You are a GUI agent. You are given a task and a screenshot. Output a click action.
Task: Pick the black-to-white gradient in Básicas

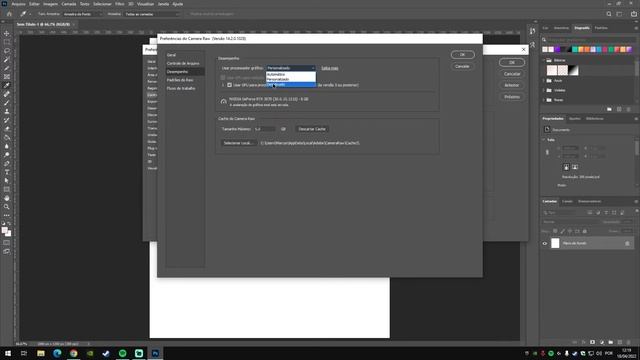(573, 70)
